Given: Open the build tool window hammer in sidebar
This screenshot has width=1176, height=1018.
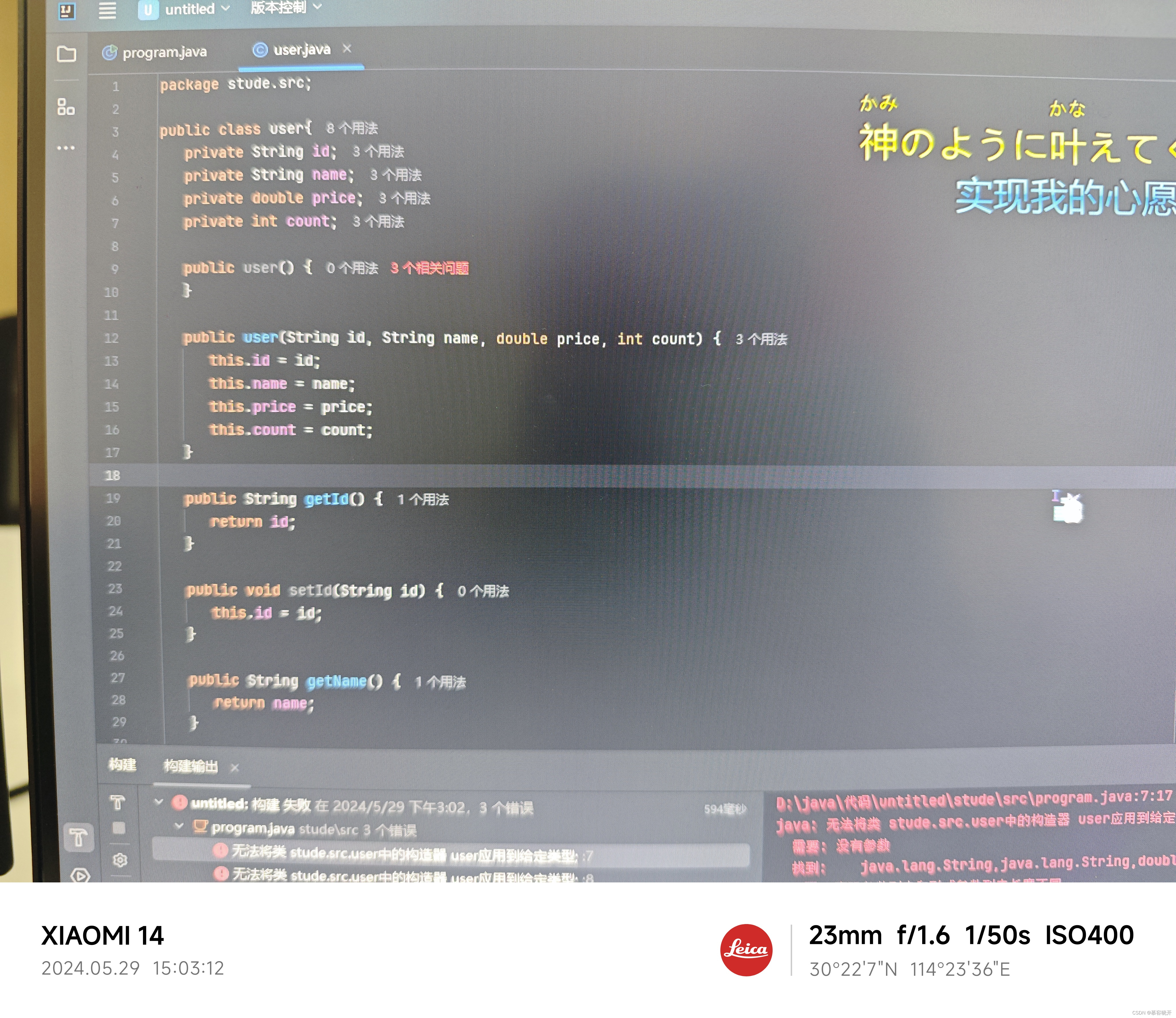Looking at the screenshot, I should [x=78, y=837].
